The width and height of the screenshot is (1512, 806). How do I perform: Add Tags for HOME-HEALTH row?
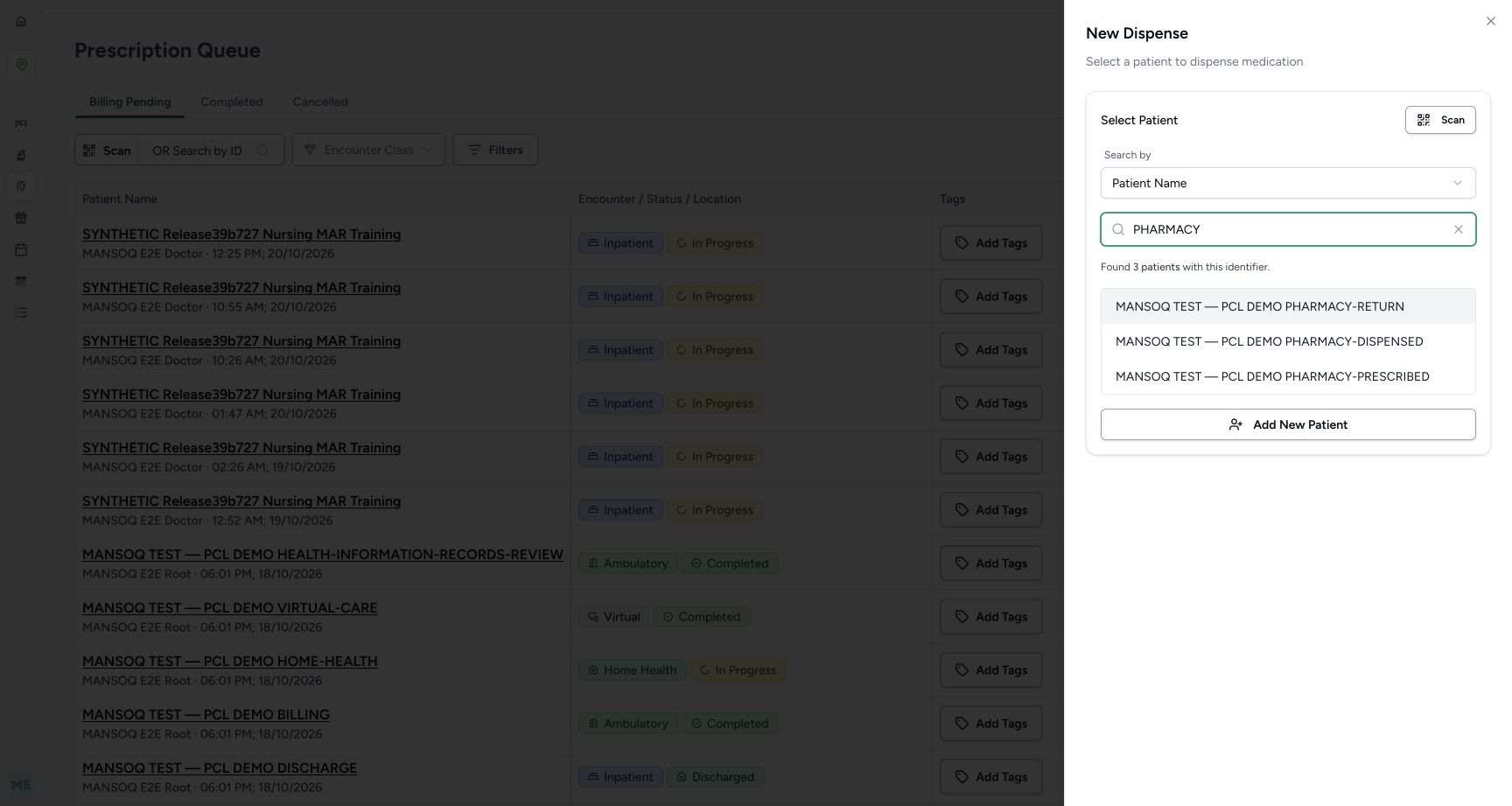coord(991,670)
